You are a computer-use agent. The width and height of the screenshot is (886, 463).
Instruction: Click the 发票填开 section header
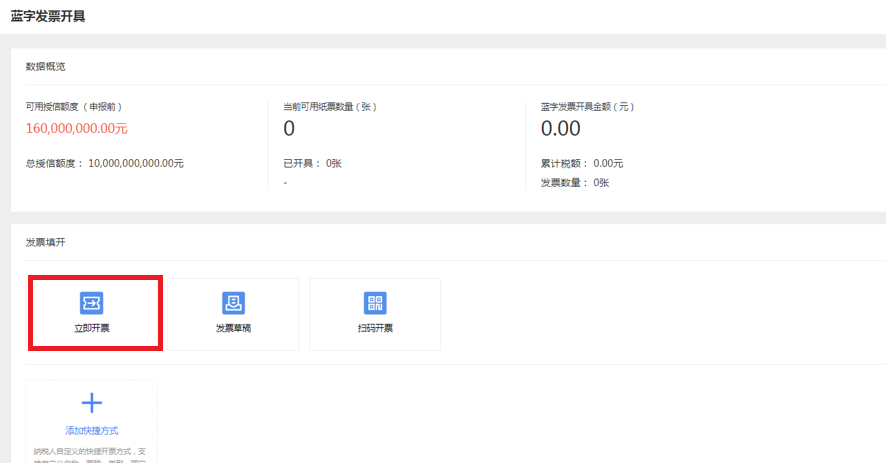(45, 243)
